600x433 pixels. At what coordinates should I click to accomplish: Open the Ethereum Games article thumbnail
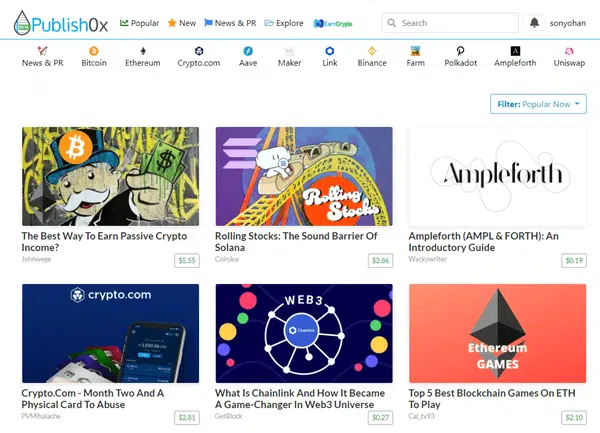(x=497, y=333)
